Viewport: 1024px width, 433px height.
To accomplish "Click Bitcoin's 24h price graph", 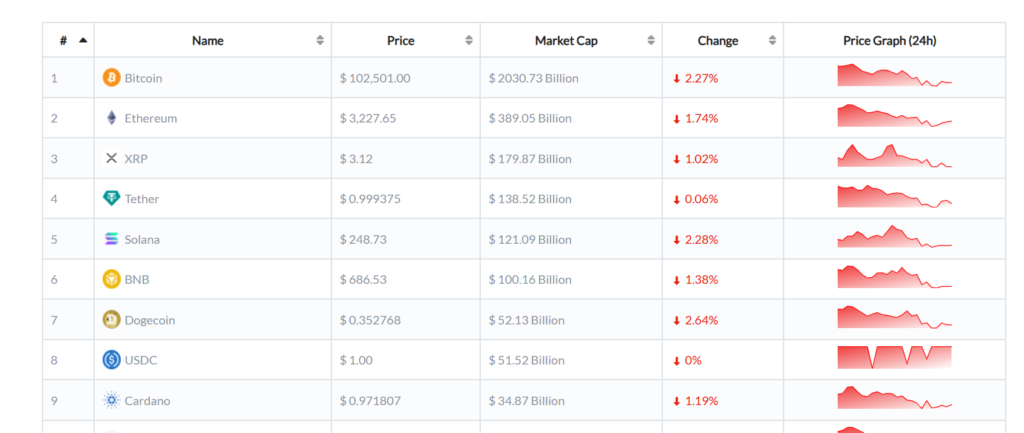I will (895, 75).
